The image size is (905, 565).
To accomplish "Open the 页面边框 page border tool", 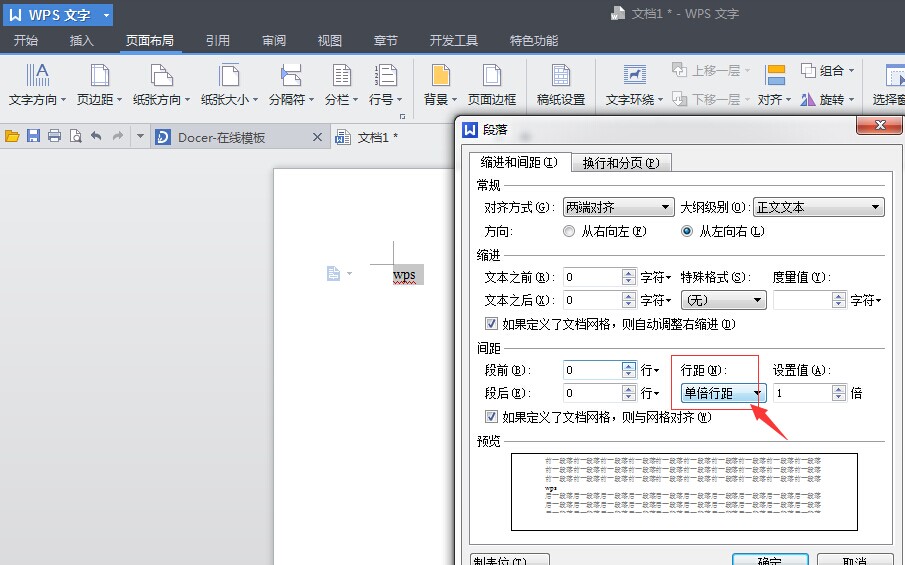I will (x=492, y=85).
